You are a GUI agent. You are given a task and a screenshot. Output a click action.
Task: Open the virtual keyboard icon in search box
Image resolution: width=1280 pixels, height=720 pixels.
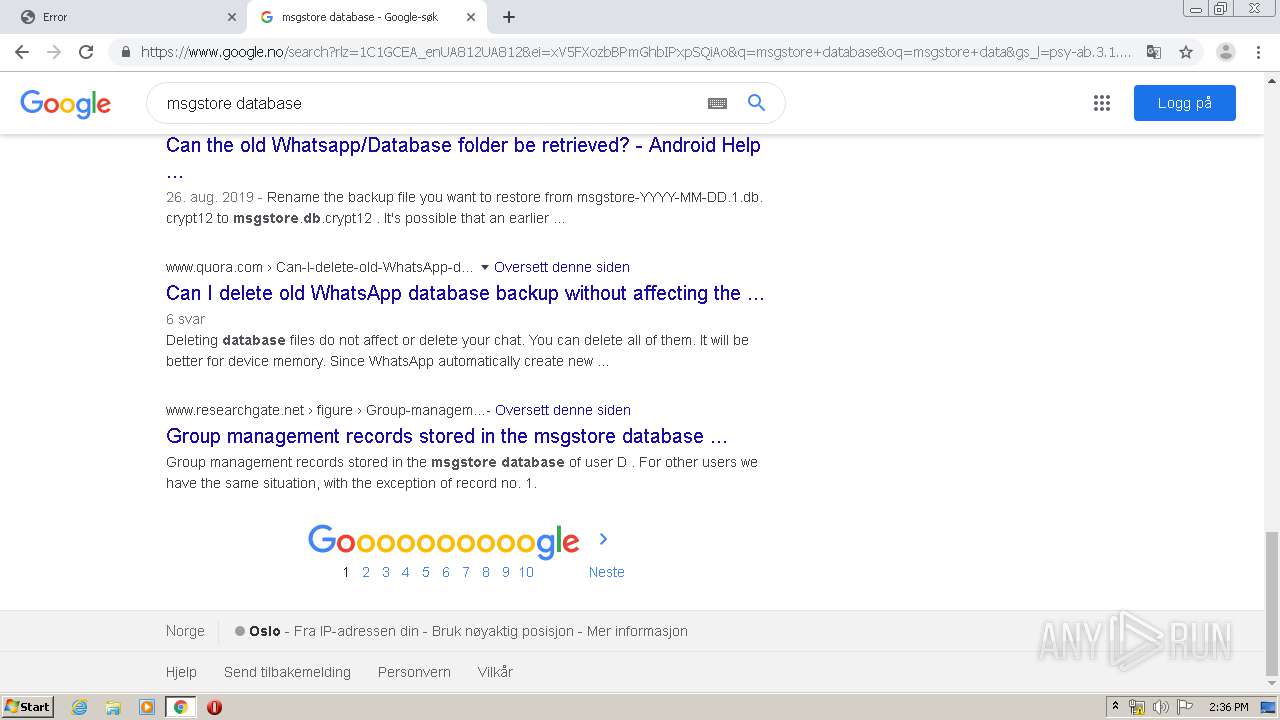click(x=717, y=103)
